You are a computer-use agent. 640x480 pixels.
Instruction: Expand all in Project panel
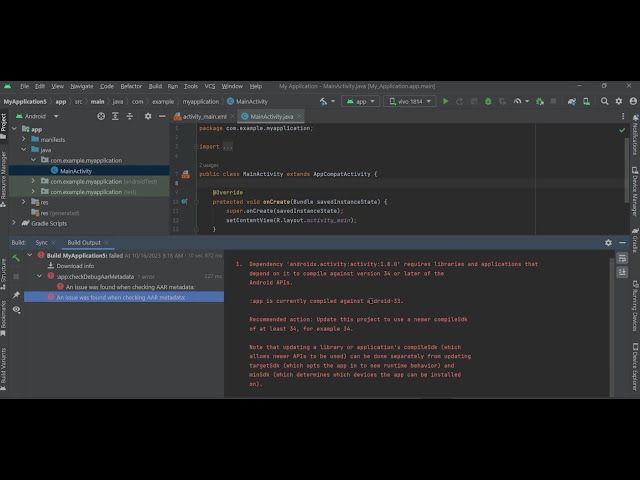coord(116,116)
